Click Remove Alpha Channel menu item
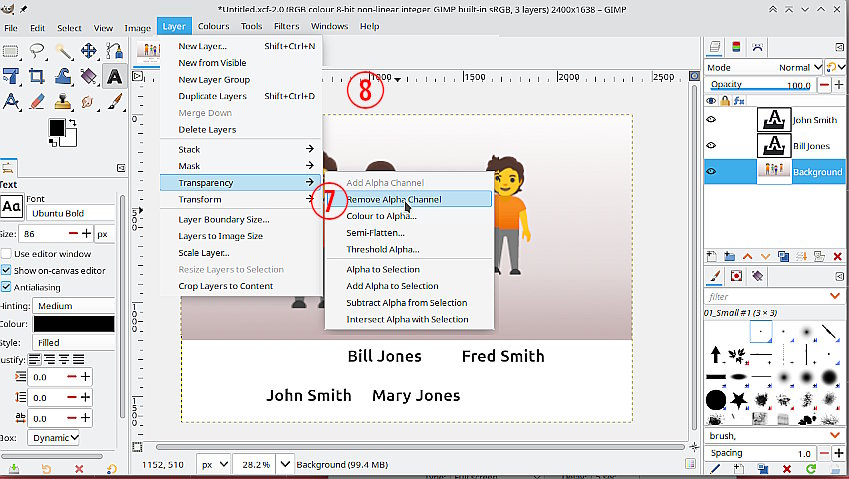This screenshot has height=479, width=849. tap(394, 199)
